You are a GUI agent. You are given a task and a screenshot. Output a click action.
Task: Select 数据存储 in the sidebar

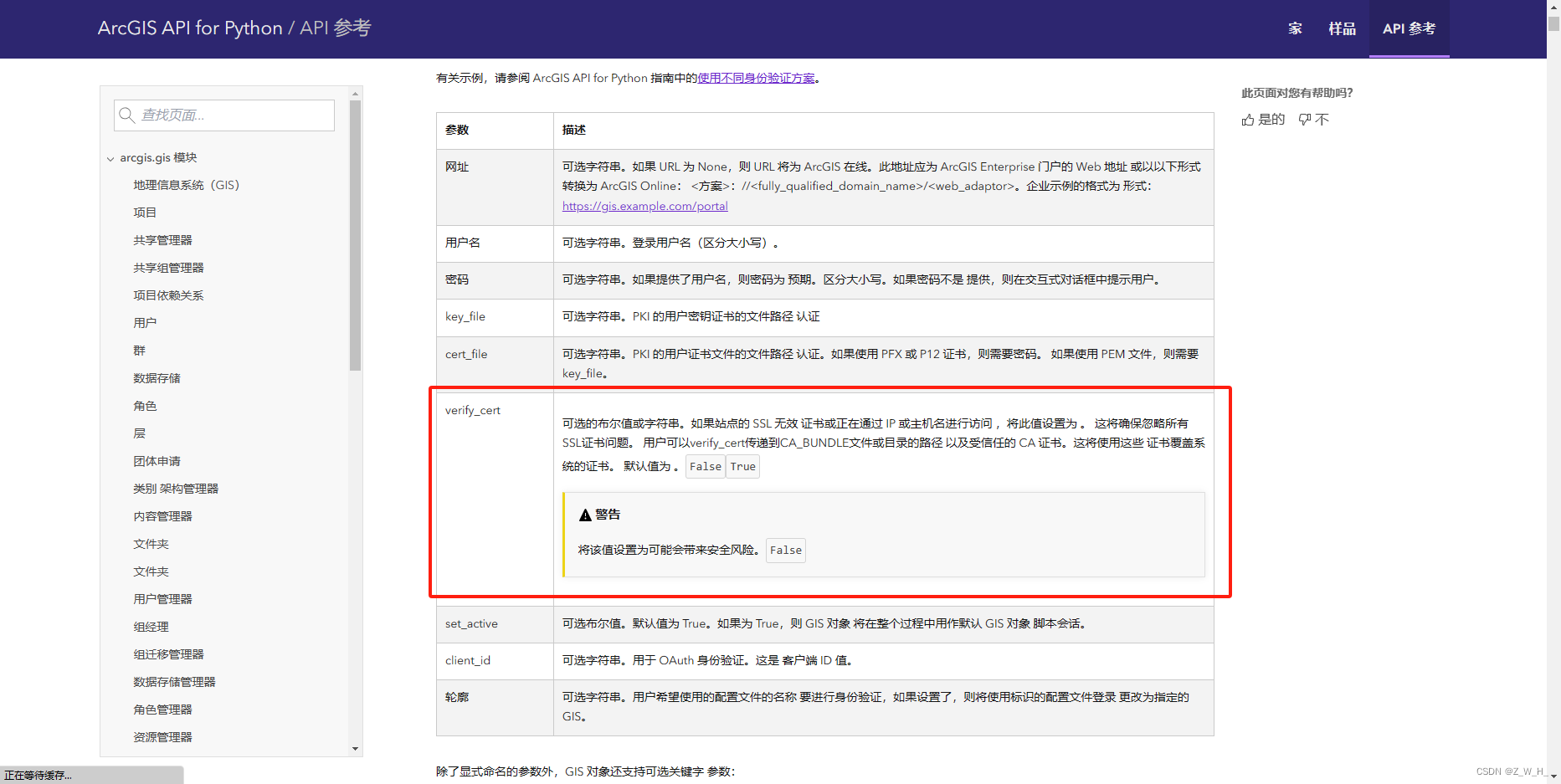157,377
